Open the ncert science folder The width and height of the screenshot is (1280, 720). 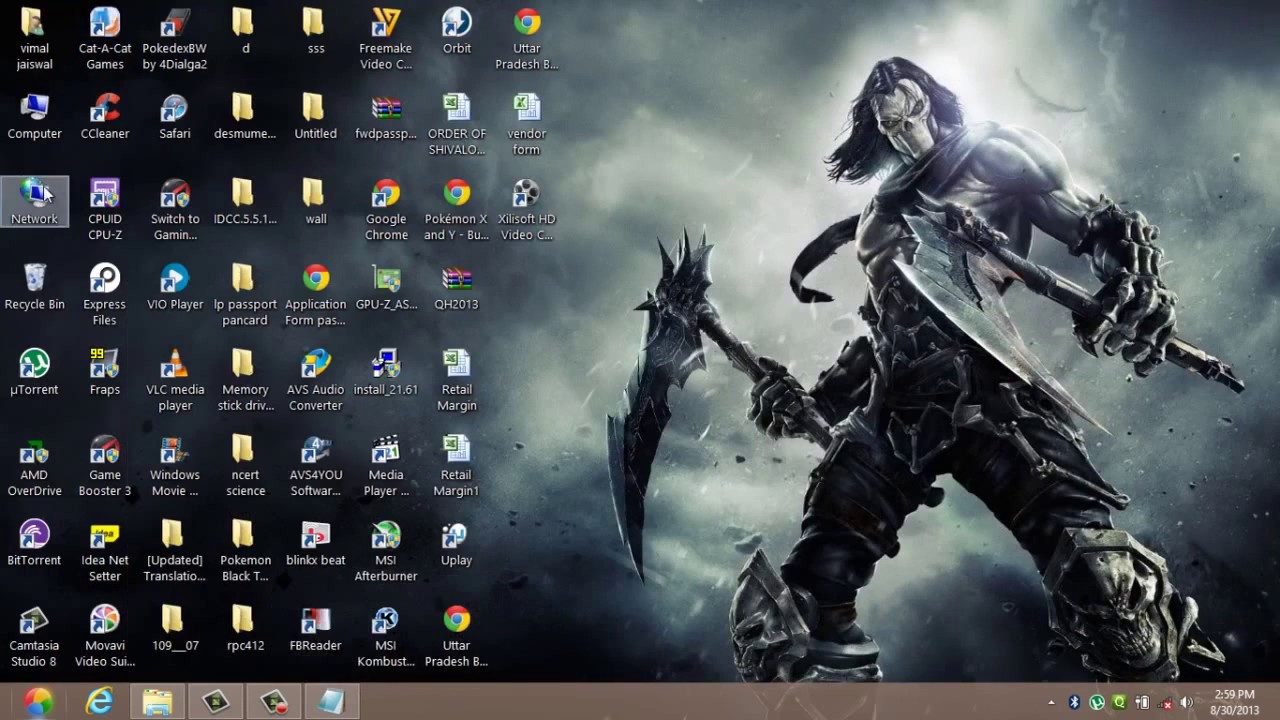tap(245, 466)
